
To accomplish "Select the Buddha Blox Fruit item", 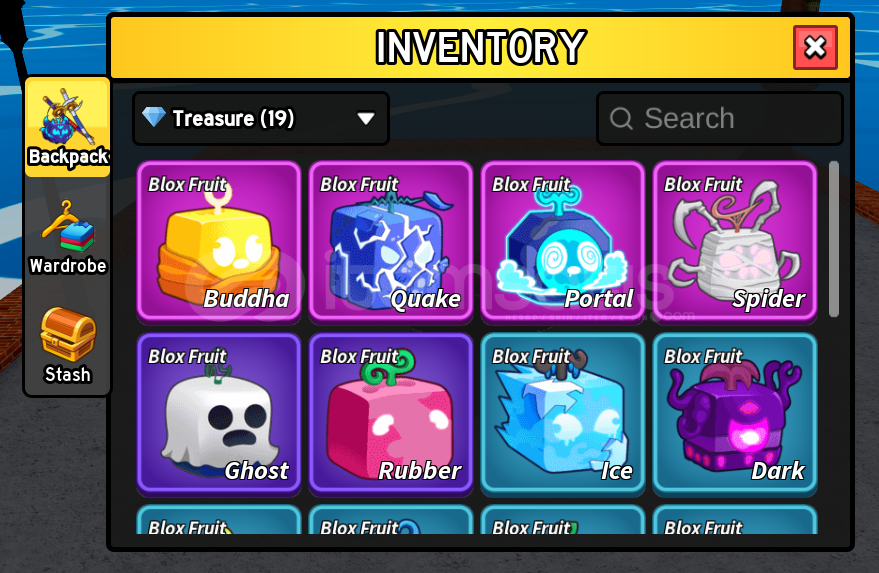I will click(x=219, y=242).
